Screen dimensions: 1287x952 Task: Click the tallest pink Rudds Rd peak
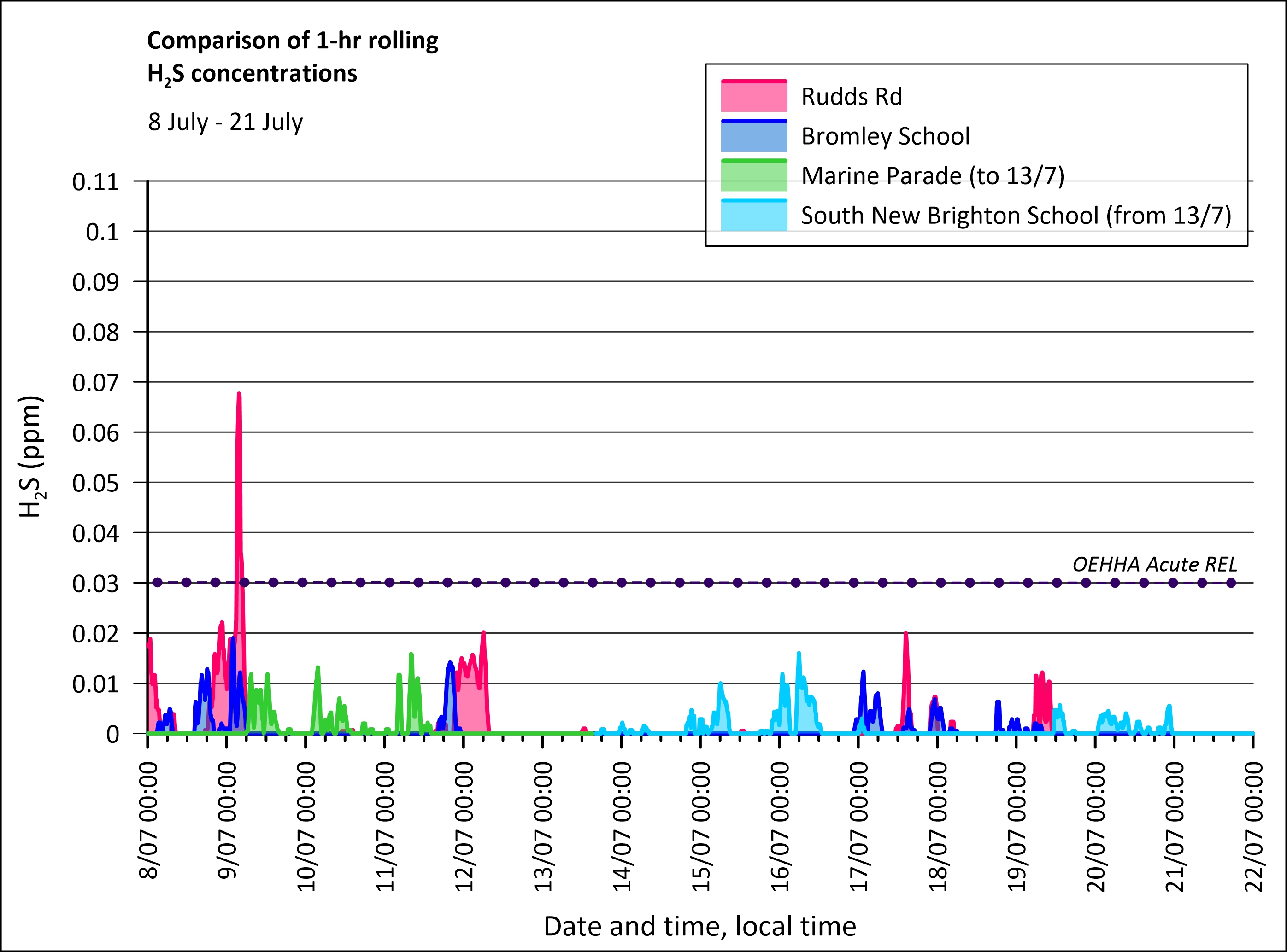click(x=239, y=397)
